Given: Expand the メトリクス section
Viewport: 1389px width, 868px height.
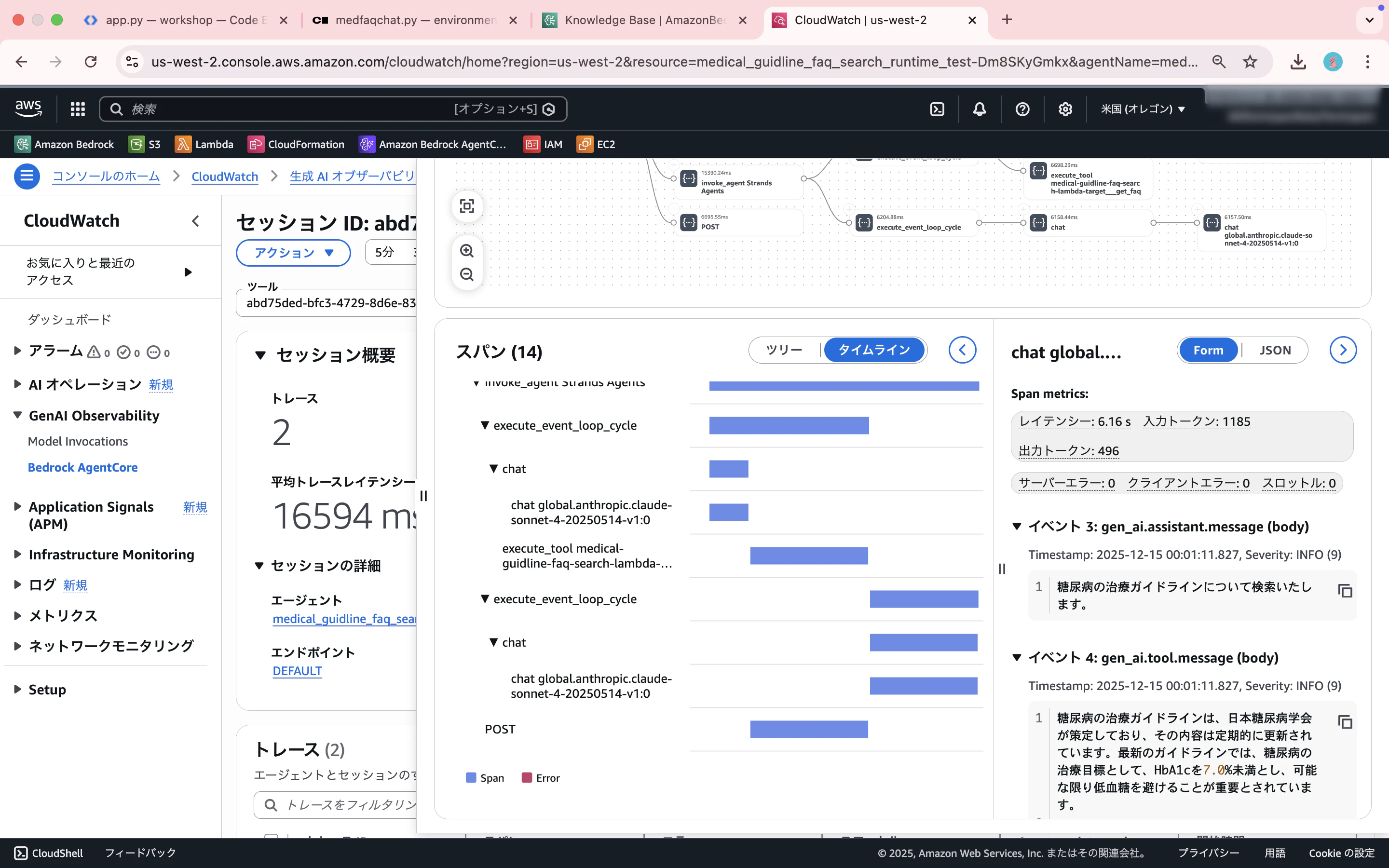Looking at the screenshot, I should point(17,615).
